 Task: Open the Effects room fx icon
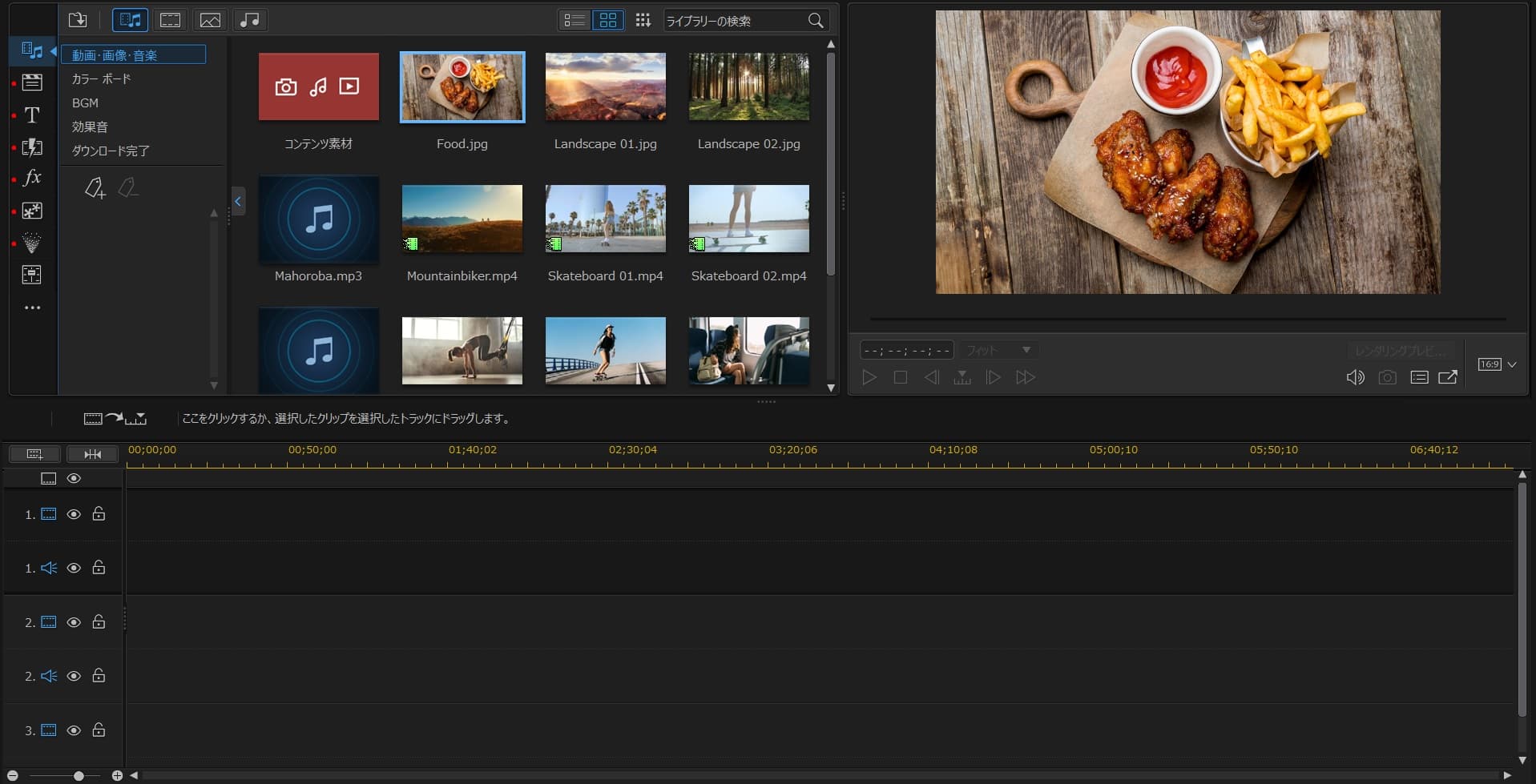click(32, 178)
